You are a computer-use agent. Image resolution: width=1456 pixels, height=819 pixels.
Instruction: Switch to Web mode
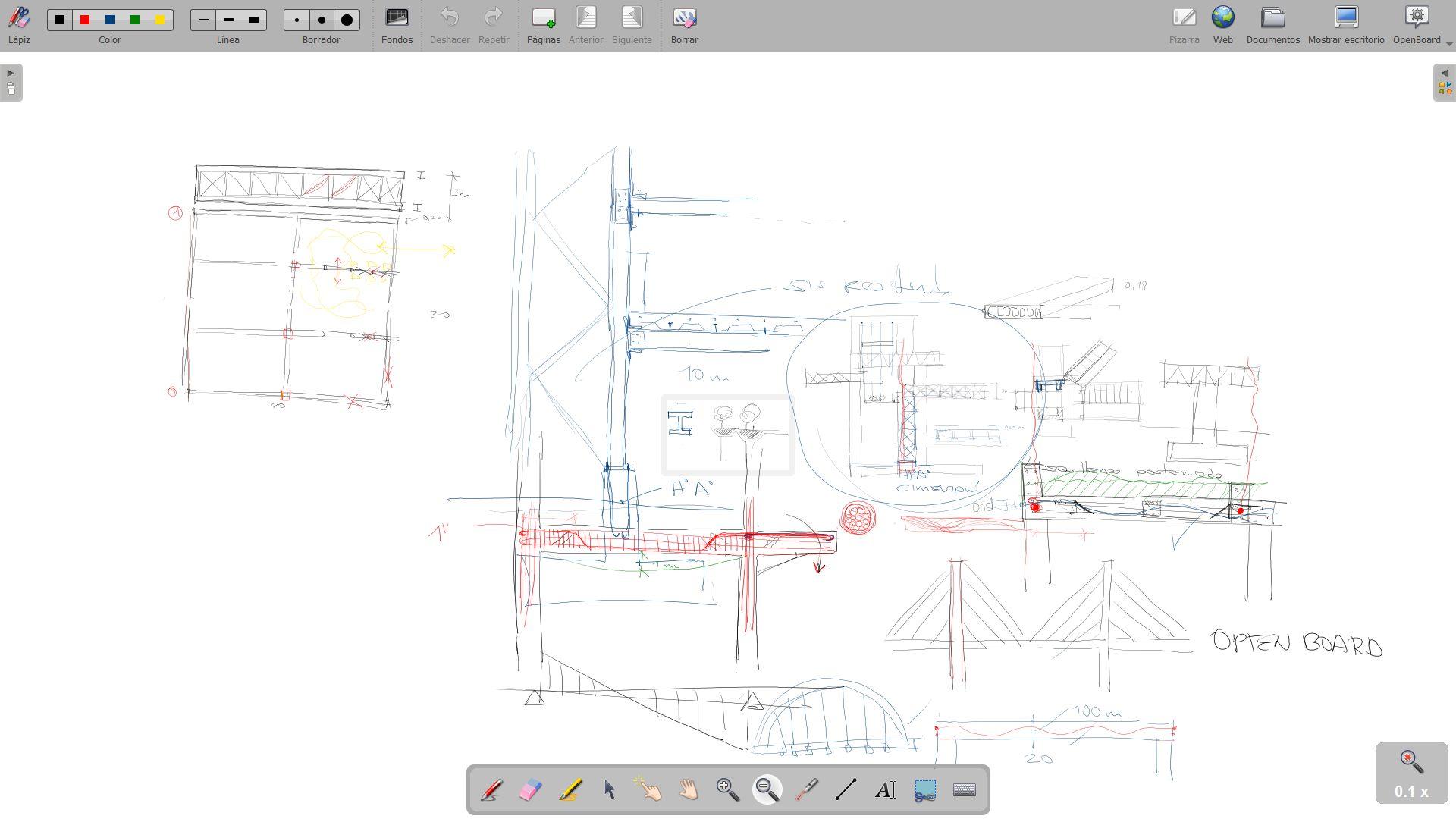point(1222,25)
